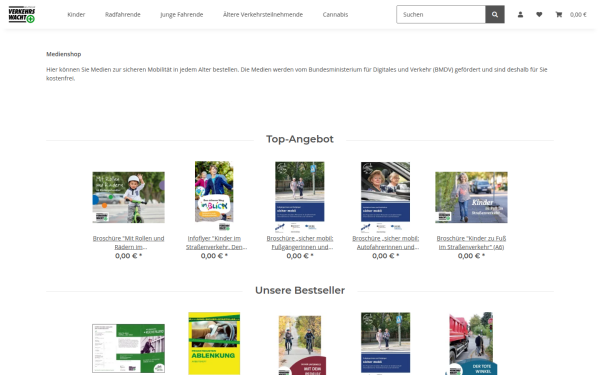Follow Top-Angebot link 'sicher mobil: FußgängerInnen'
This screenshot has height=375, width=600.
300,243
